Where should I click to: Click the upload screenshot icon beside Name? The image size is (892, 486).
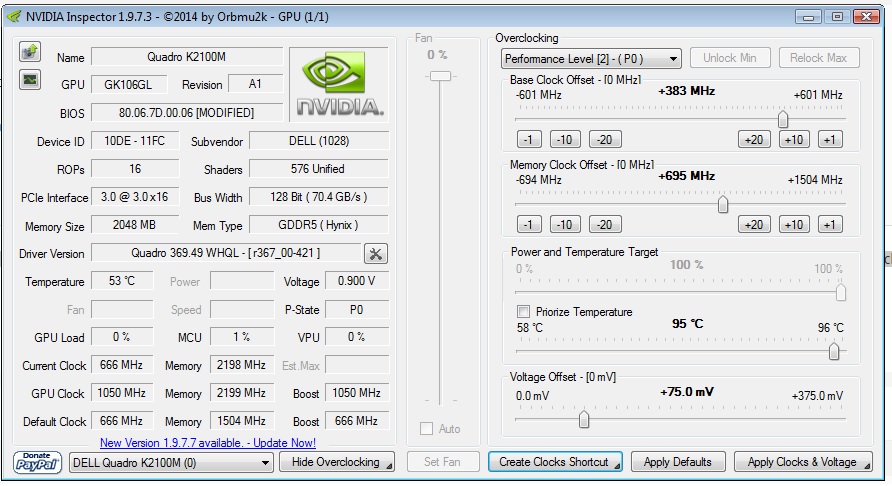pyautogui.click(x=30, y=52)
